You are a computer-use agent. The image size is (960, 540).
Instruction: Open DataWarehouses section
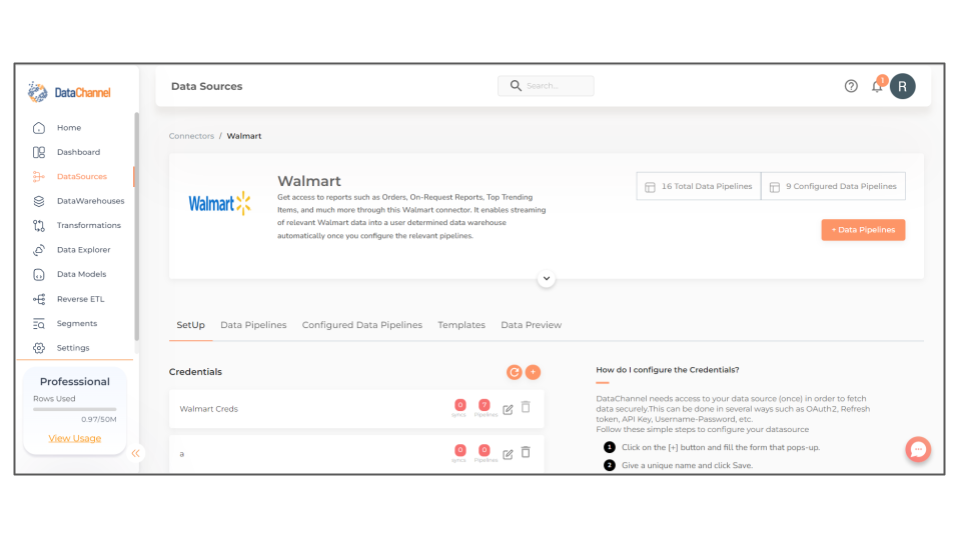[x=90, y=201]
